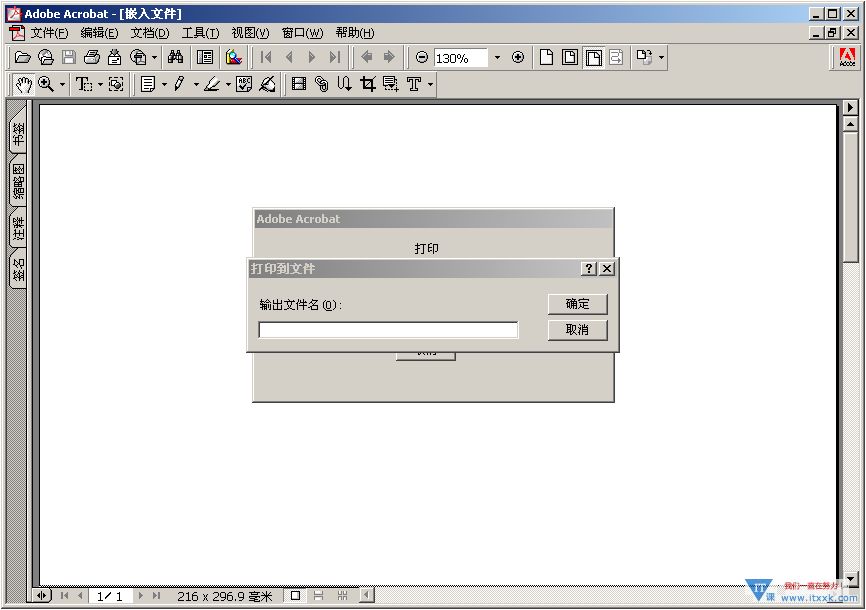This screenshot has width=866, height=610.
Task: Click the Fit Width page icon
Action: click(x=594, y=57)
